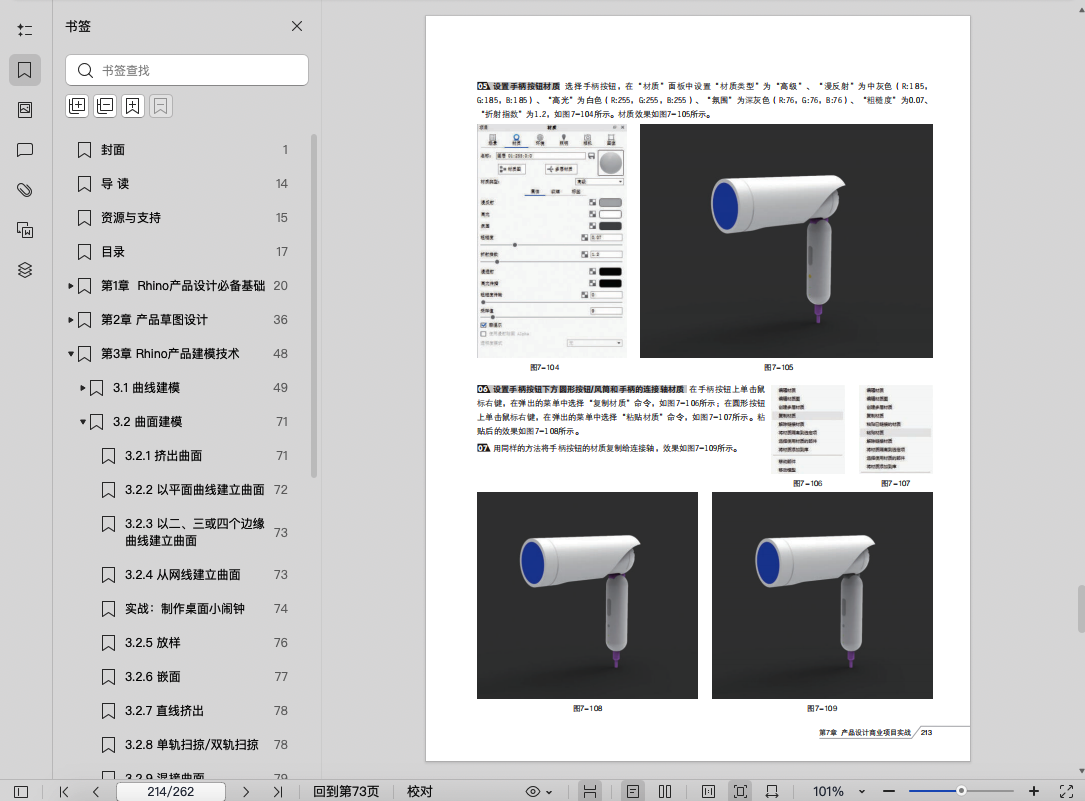Collapse 3.2 曲面建模 section

[82, 421]
